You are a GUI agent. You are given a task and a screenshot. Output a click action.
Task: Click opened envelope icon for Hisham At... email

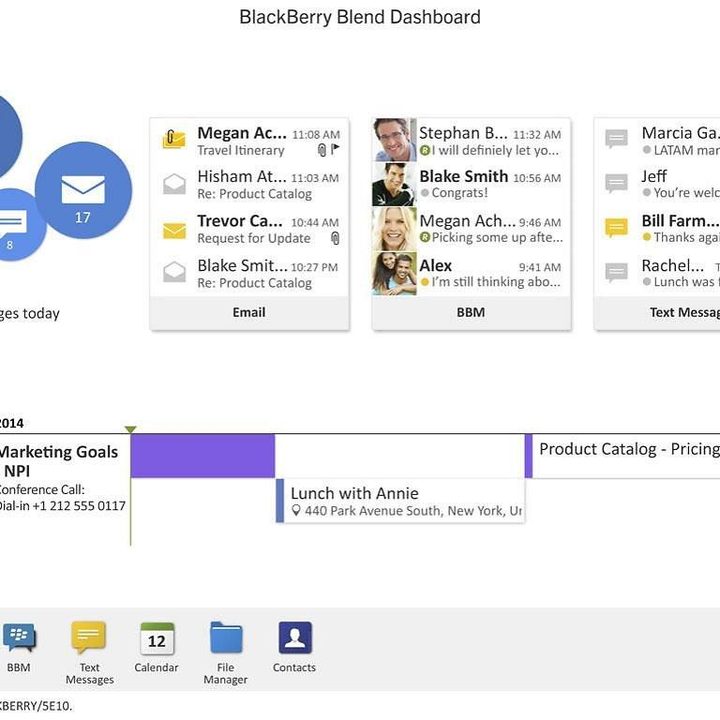pyautogui.click(x=174, y=184)
